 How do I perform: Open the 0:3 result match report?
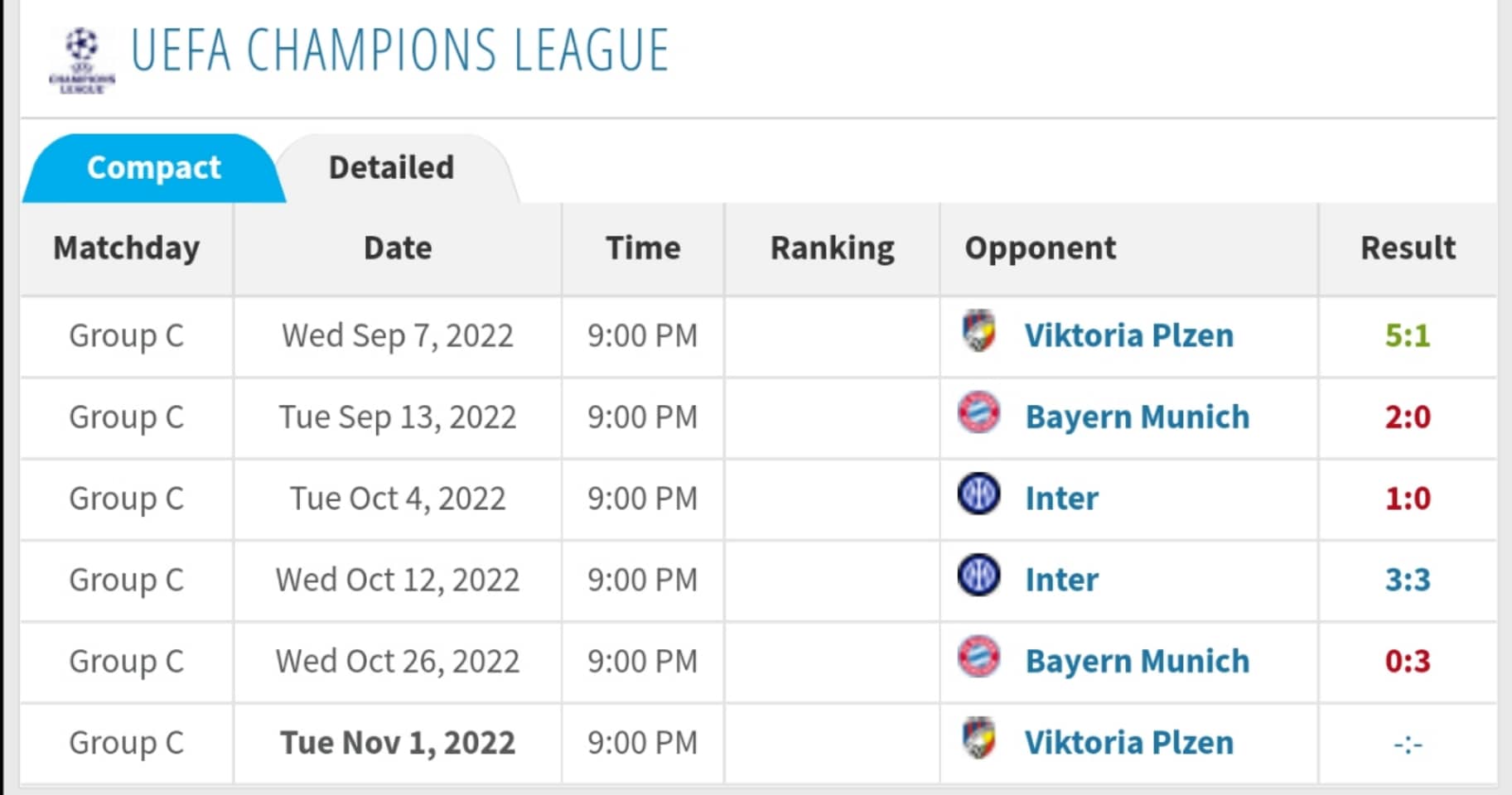point(1408,661)
